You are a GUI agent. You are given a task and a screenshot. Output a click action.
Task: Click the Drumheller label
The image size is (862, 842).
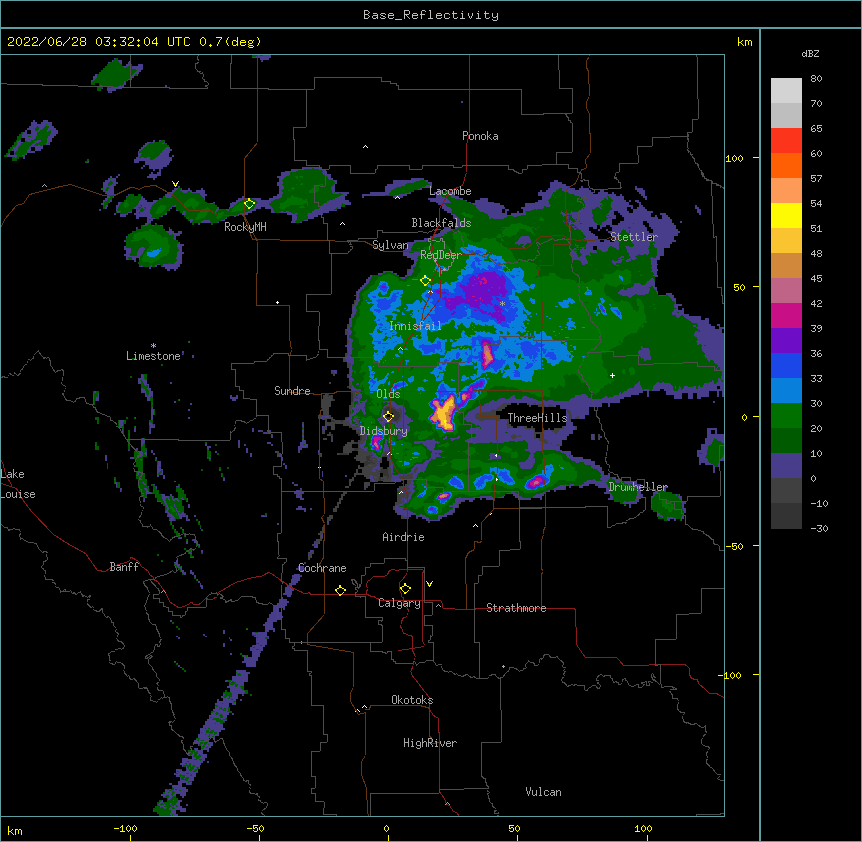click(638, 487)
